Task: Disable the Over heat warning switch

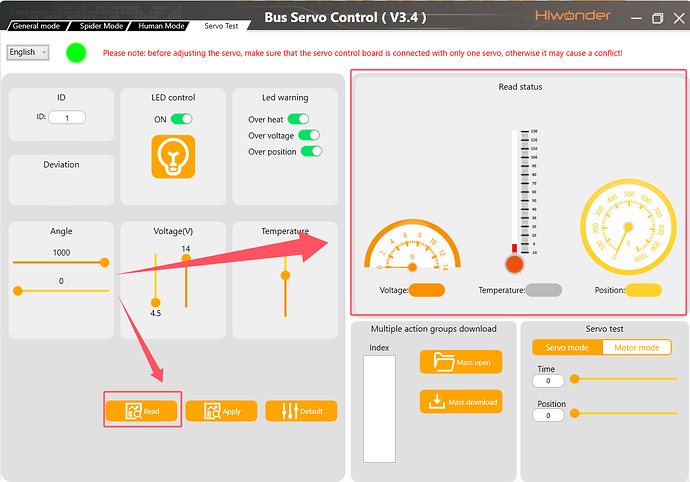Action: click(x=298, y=119)
